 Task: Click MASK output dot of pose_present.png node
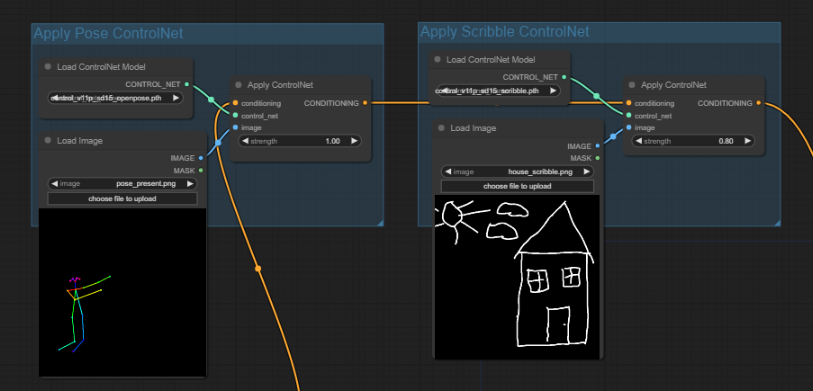click(x=201, y=170)
